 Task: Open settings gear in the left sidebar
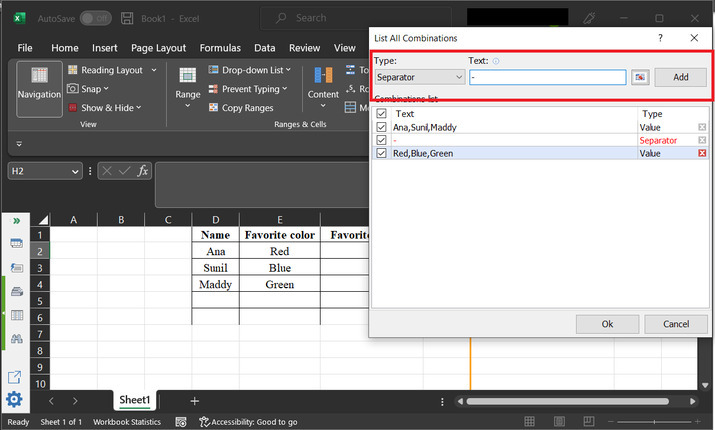point(15,400)
